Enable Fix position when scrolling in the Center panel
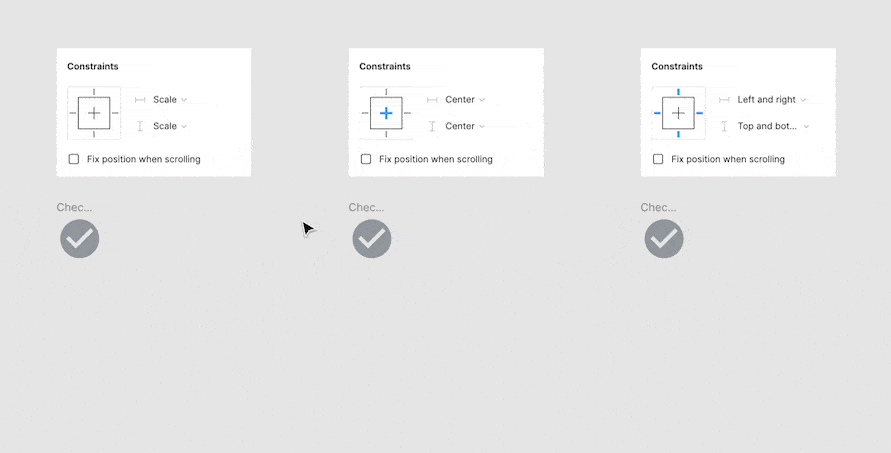Viewport: 891px width, 453px height. coord(366,159)
